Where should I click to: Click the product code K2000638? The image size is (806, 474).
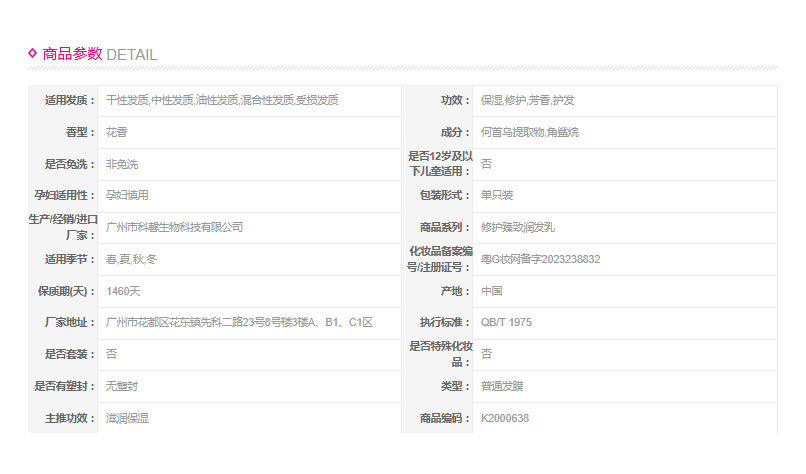(x=505, y=418)
